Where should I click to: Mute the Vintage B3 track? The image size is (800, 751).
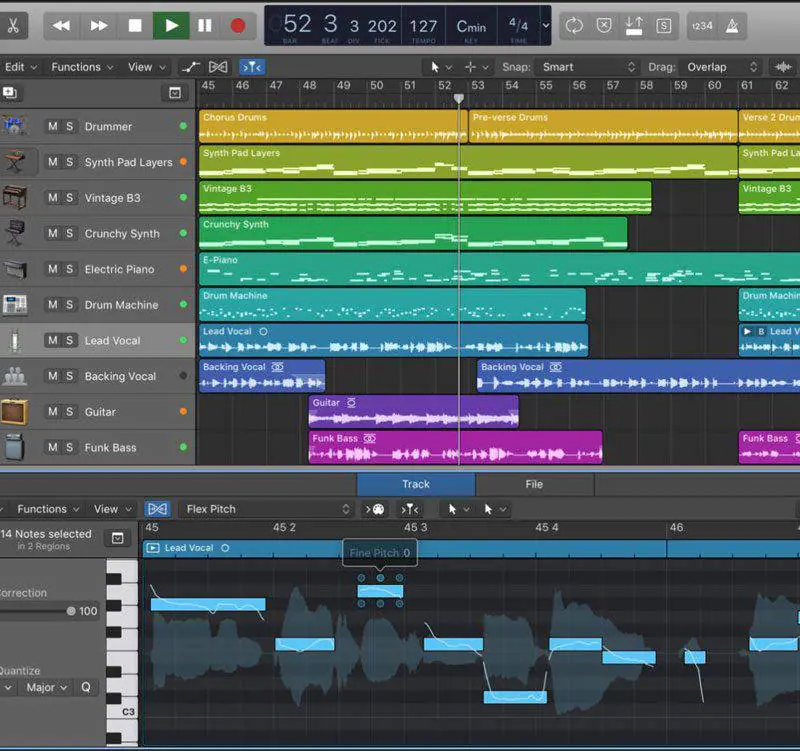[x=53, y=197]
